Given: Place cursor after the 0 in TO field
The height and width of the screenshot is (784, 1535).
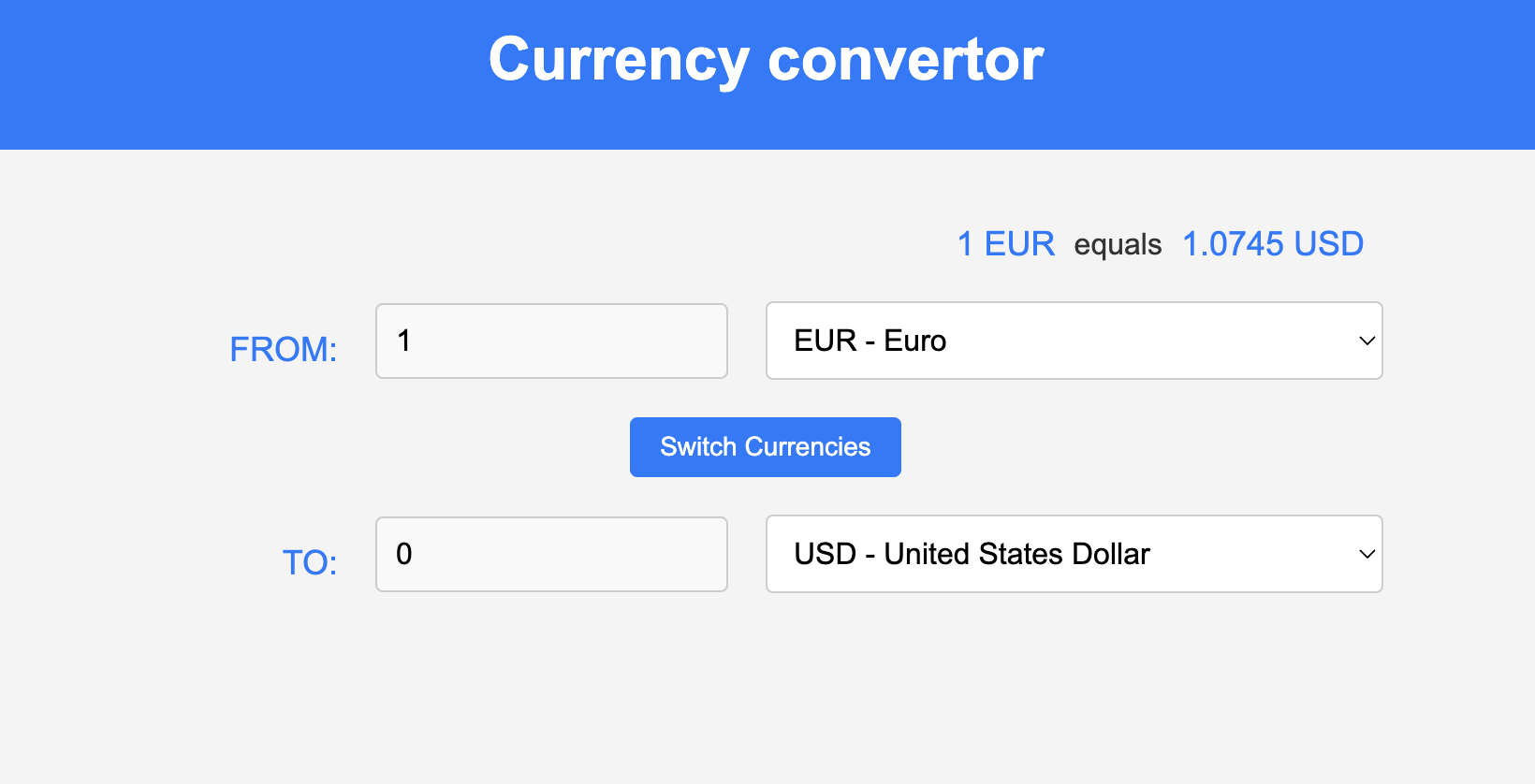Looking at the screenshot, I should coord(414,554).
